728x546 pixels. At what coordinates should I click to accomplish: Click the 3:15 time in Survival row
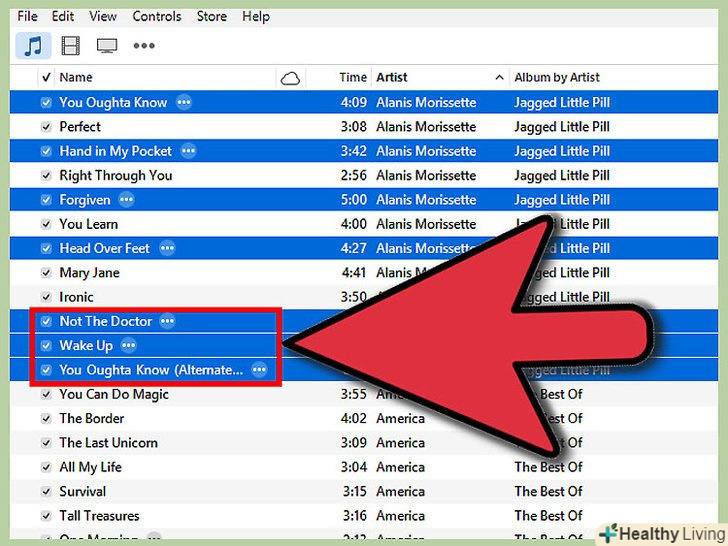point(355,492)
